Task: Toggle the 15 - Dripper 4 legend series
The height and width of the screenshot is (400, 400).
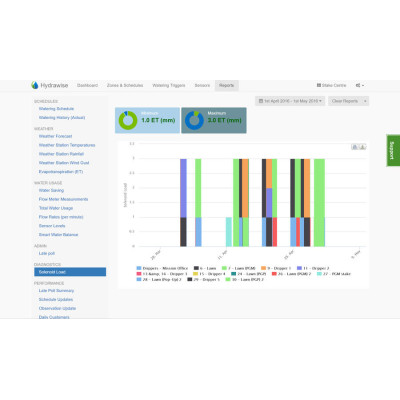Action: tap(209, 274)
